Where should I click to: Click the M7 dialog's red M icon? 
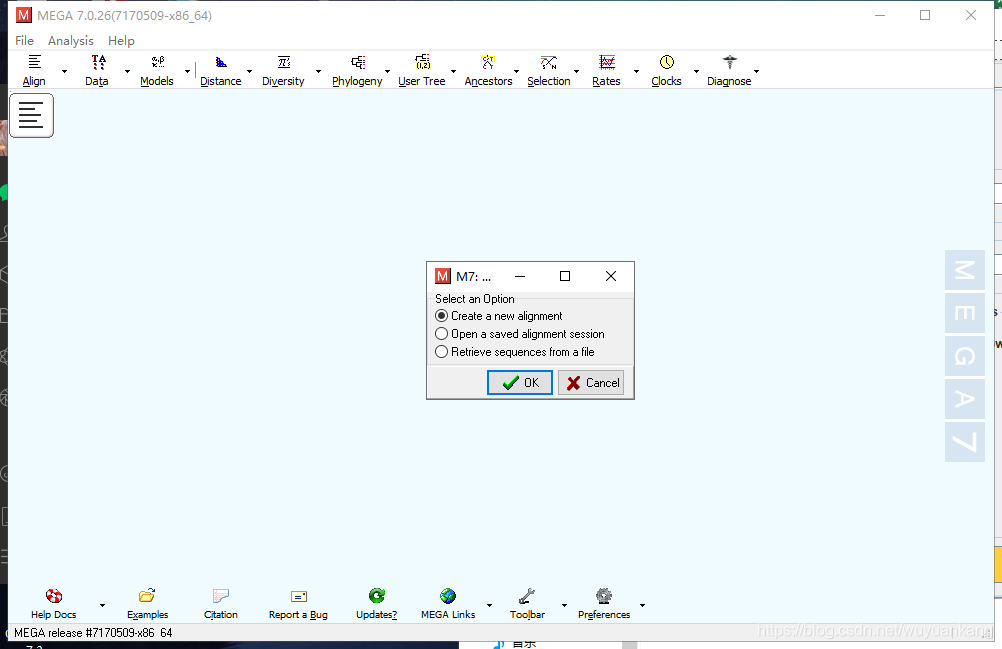443,276
